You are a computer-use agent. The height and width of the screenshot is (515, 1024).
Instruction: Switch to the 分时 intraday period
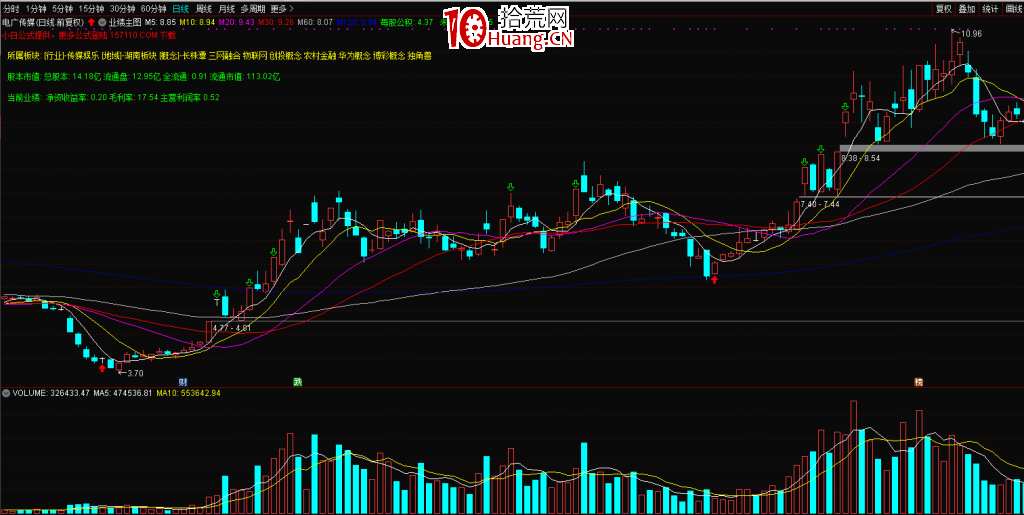[x=11, y=9]
